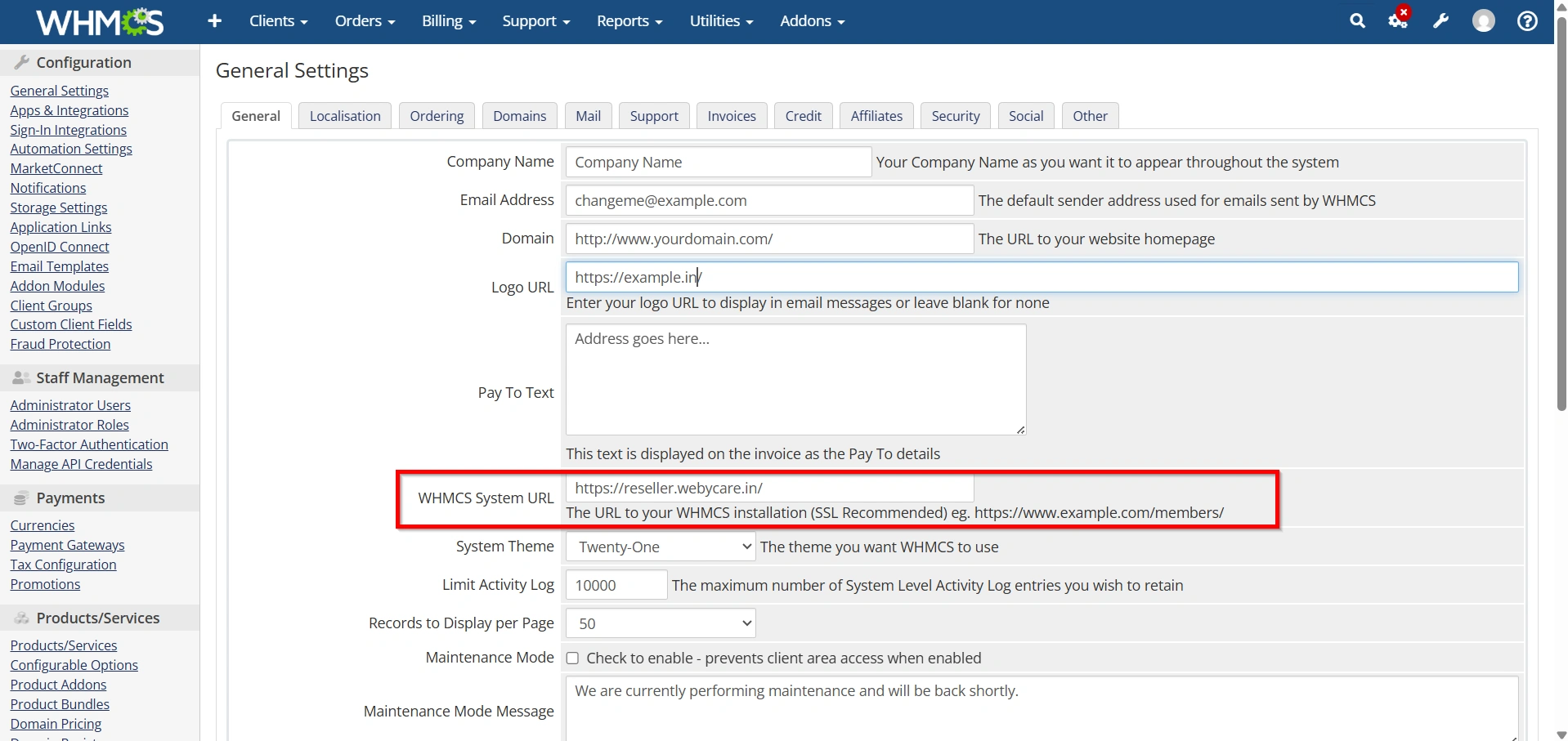
Task: Open the Administrator Roles link
Action: 69,425
